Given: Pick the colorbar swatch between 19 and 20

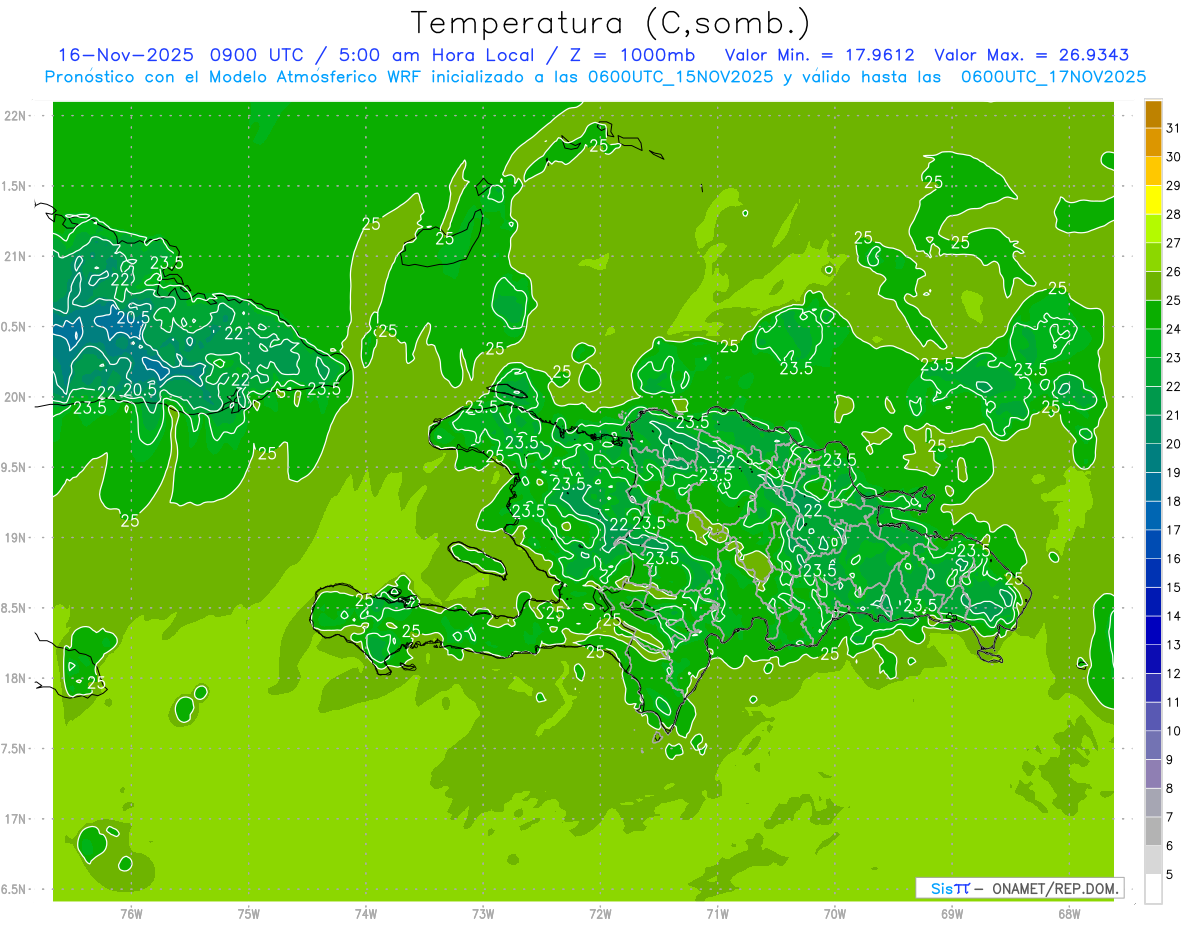Looking at the screenshot, I should pyautogui.click(x=1153, y=459).
